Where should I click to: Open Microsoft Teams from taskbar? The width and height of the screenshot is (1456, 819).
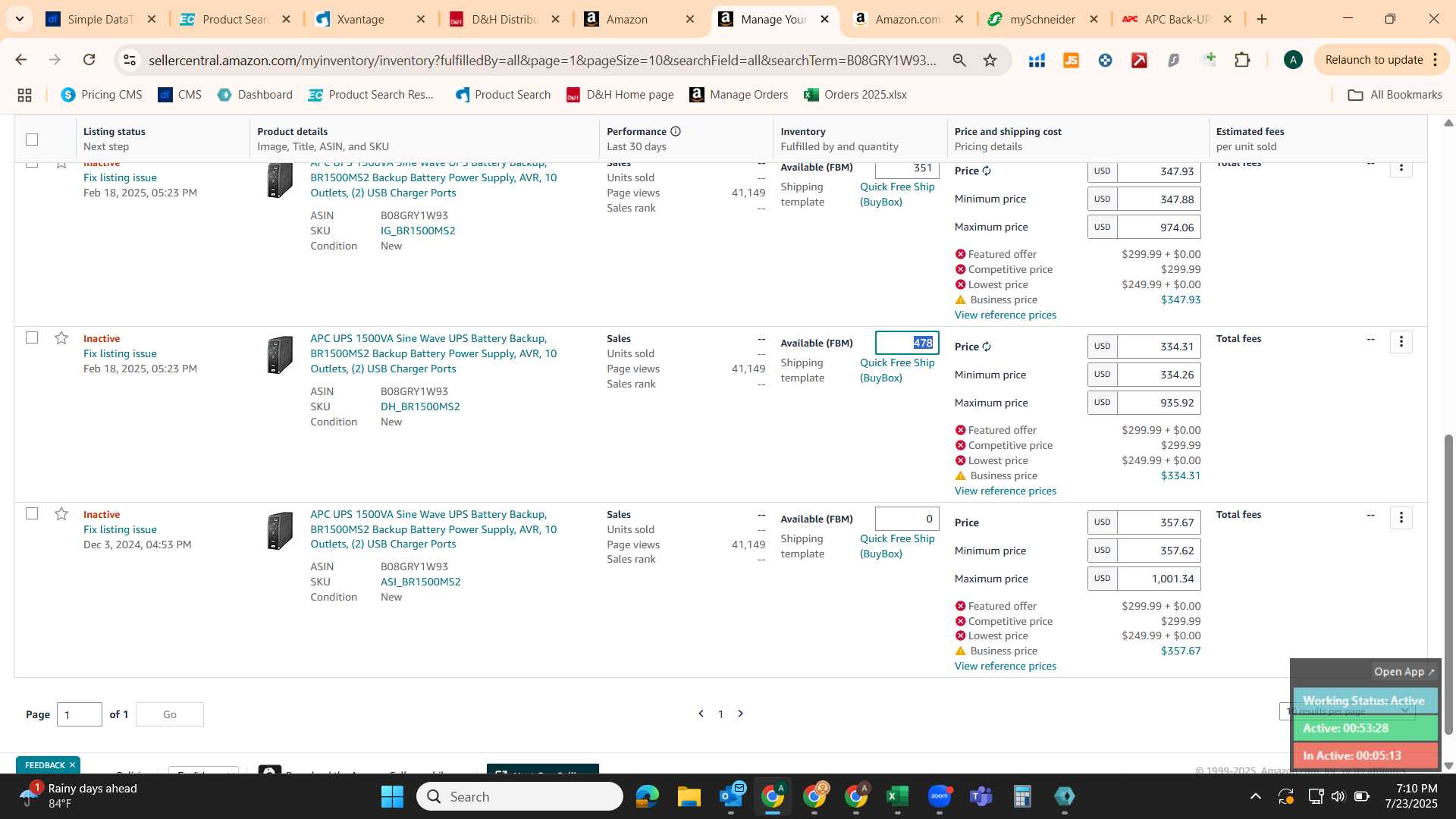coord(981,796)
